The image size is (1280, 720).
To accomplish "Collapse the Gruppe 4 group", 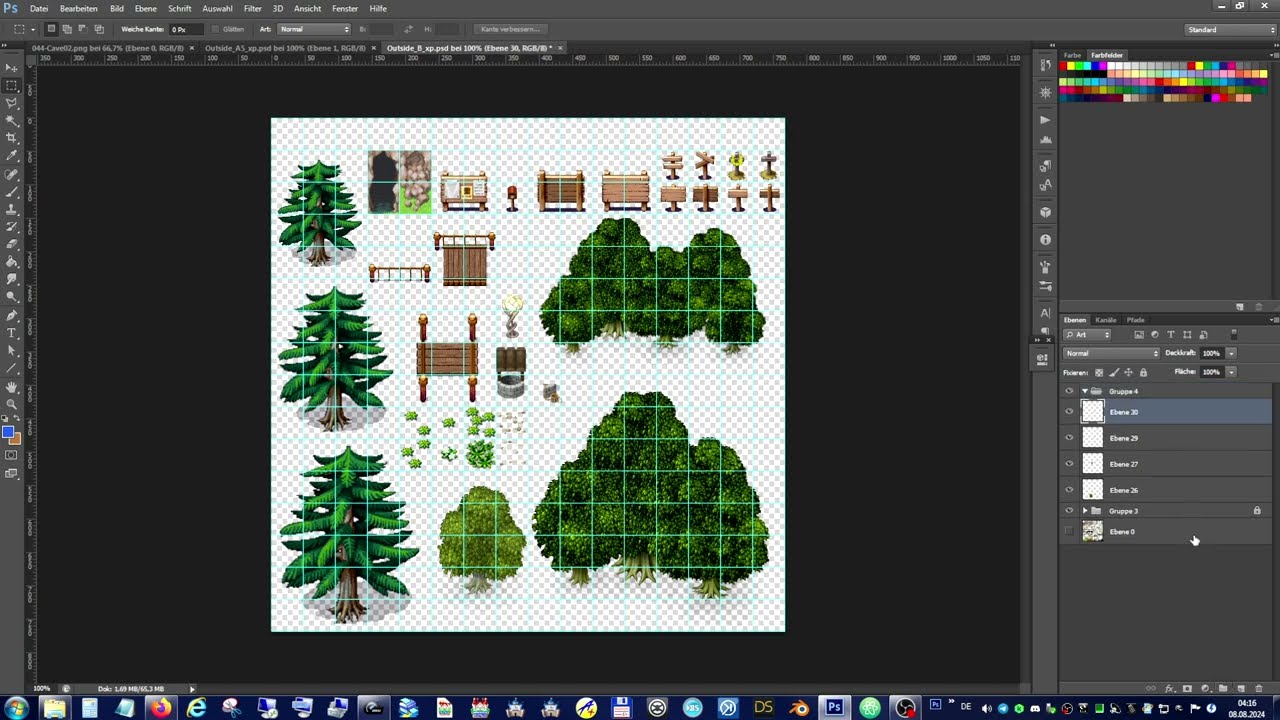I will tap(1085, 391).
